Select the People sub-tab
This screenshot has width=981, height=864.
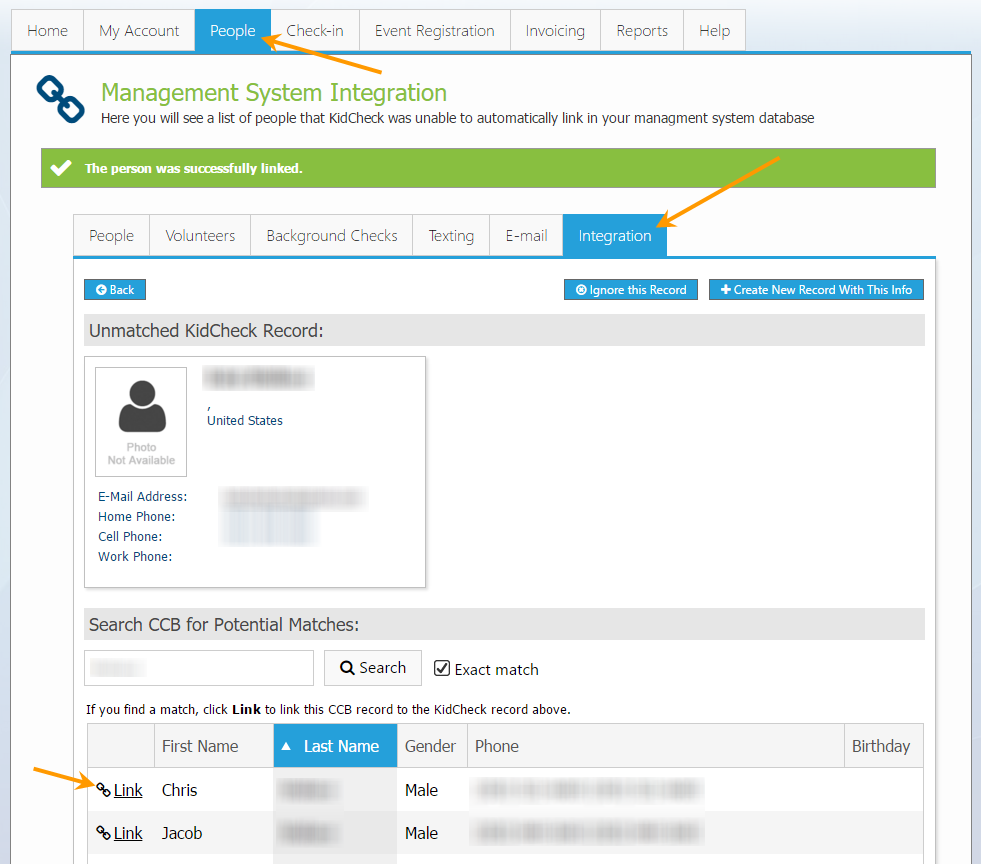click(x=111, y=235)
